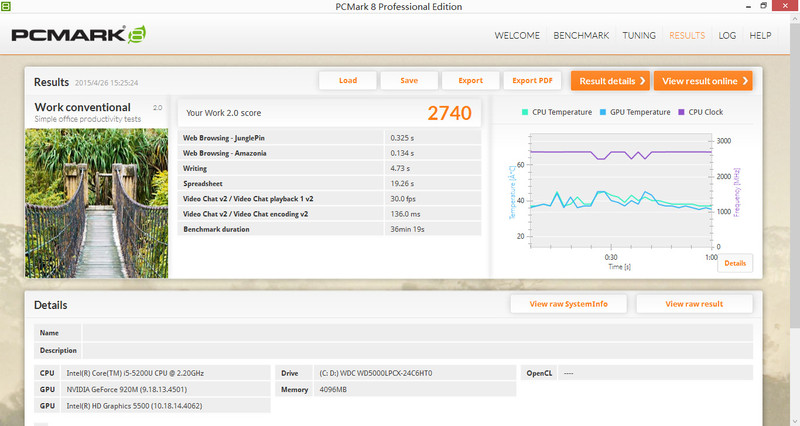Go to the TUNING tab
Image resolution: width=800 pixels, height=426 pixels.
[639, 36]
